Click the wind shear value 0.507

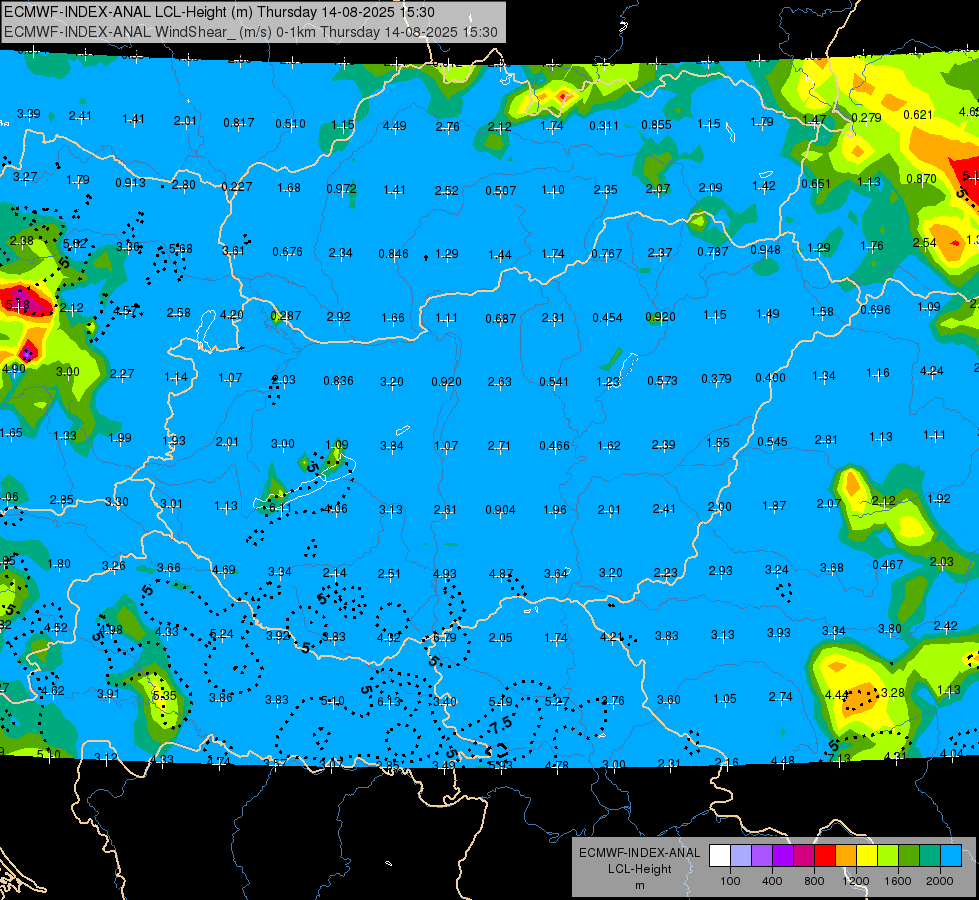tap(501, 190)
